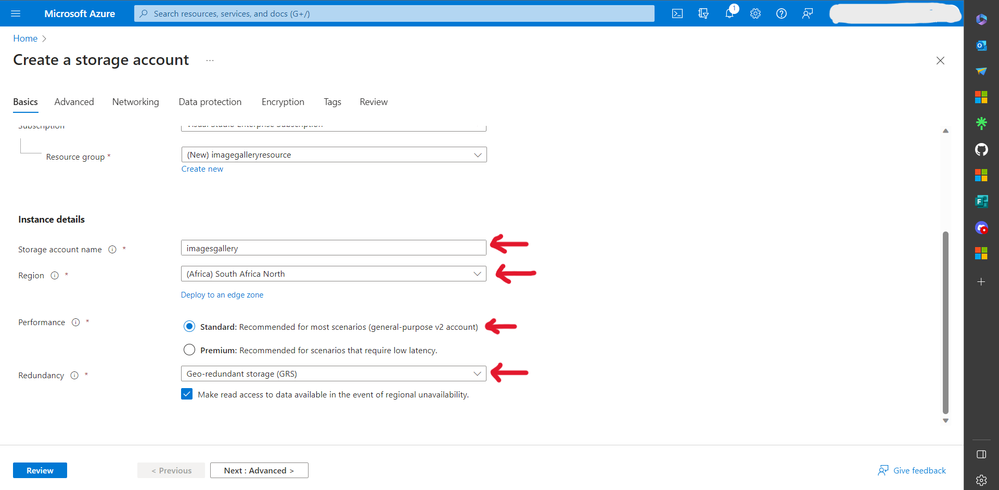
Task: Show info tooltip for Storage account name
Action: pyautogui.click(x=112, y=250)
